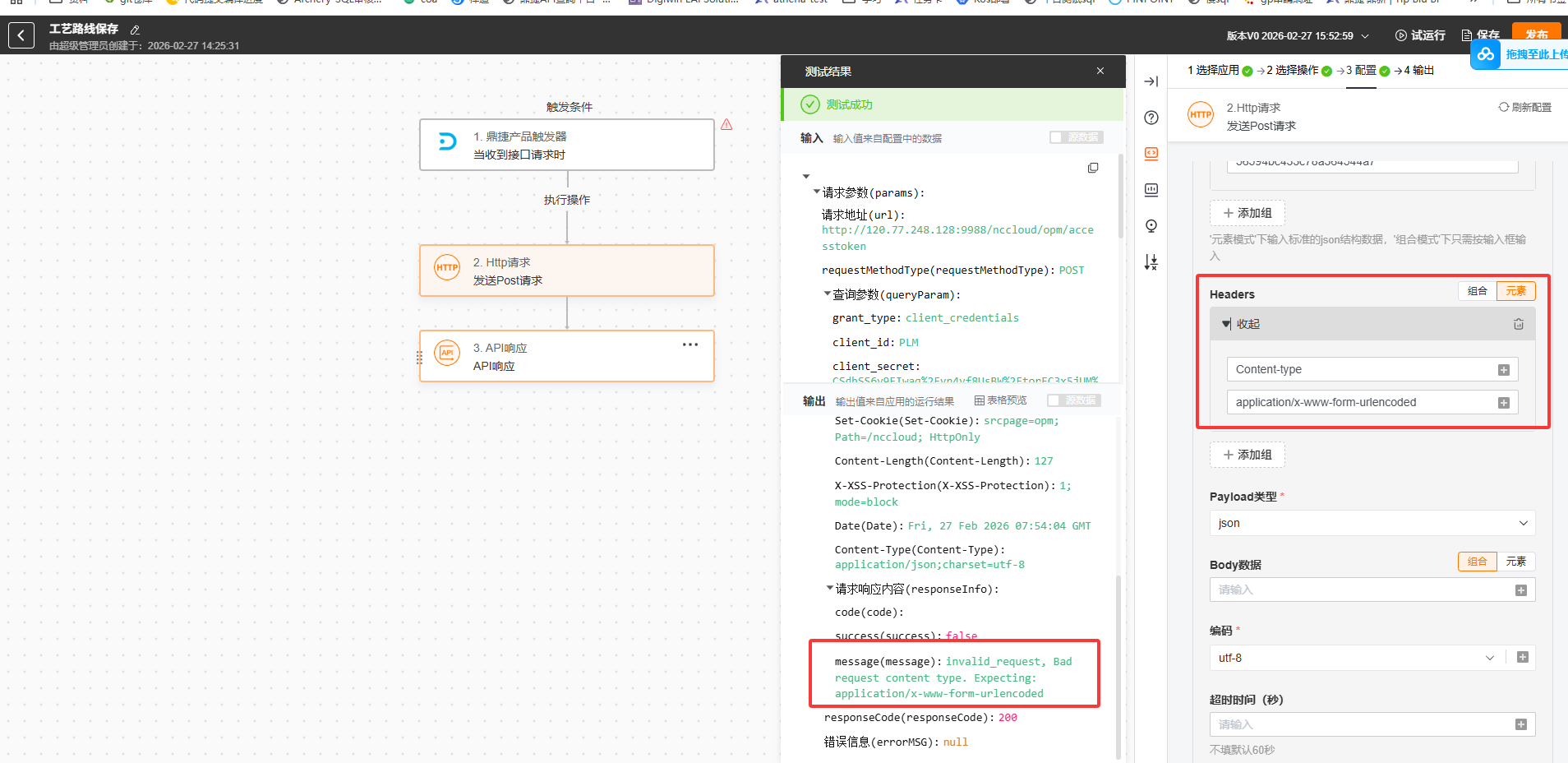
Task: Open the help question mark icon
Action: coord(1151,118)
